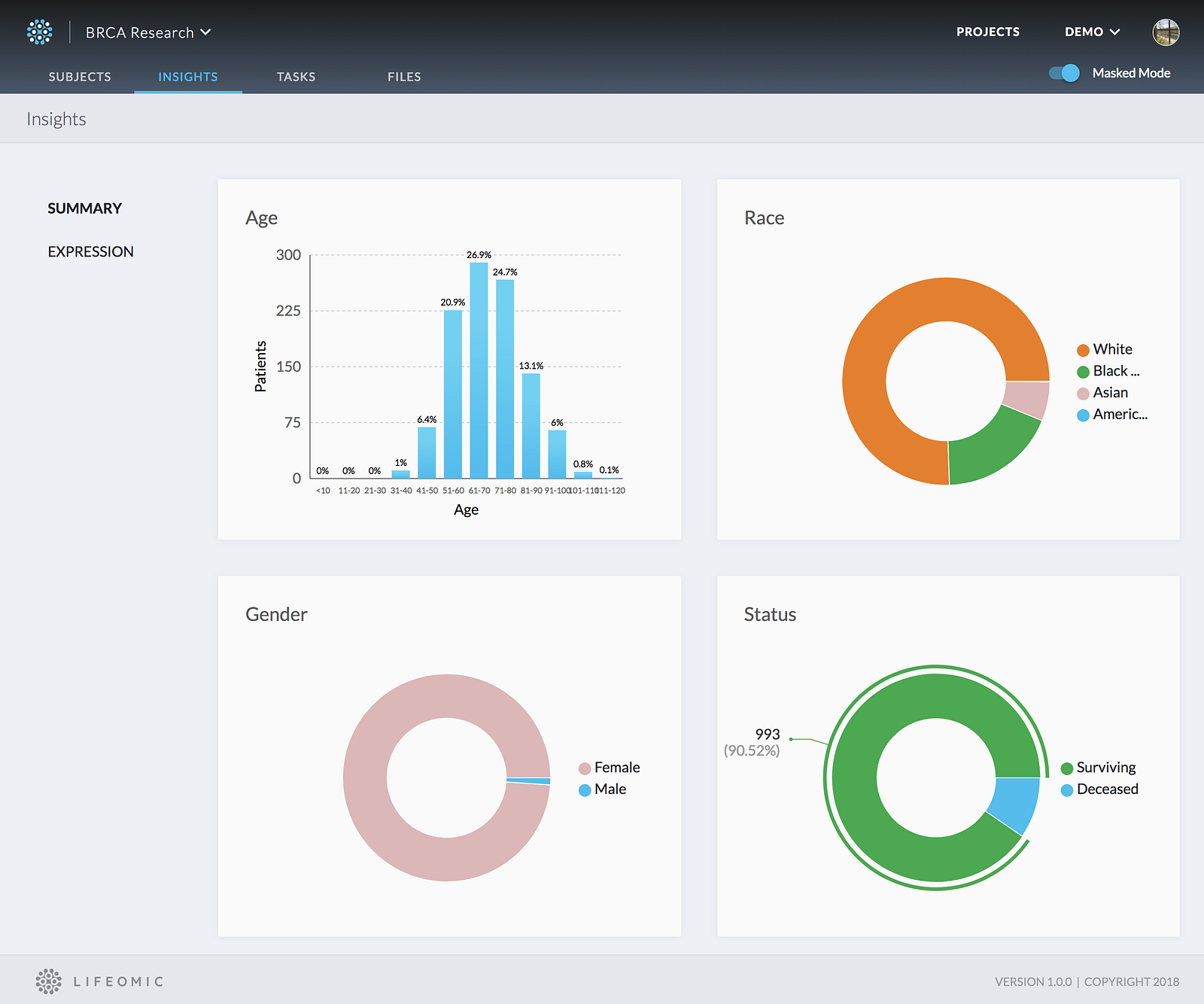Open the user profile avatar
The width and height of the screenshot is (1204, 1004).
click(x=1166, y=32)
